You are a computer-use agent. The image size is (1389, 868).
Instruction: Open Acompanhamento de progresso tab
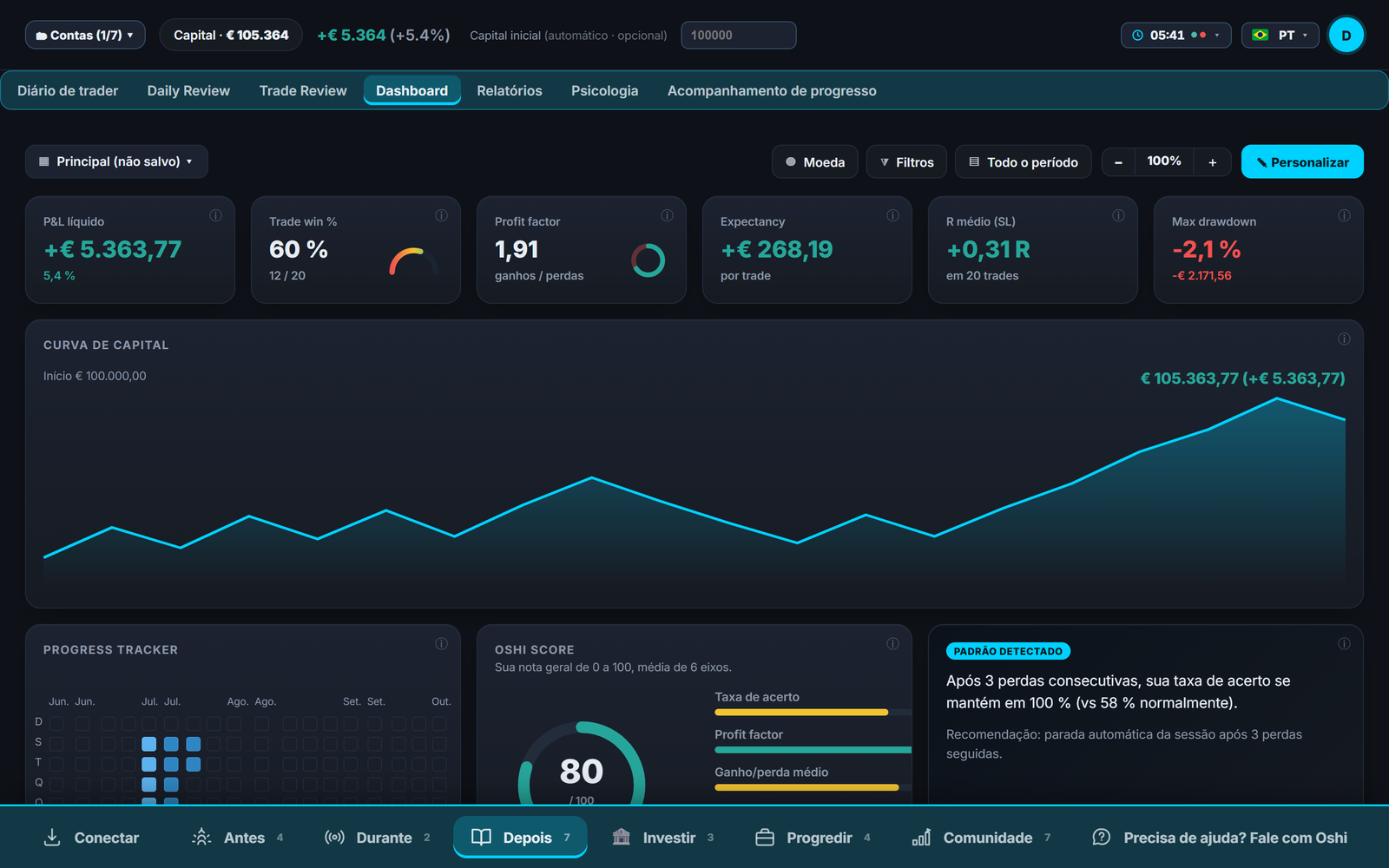click(772, 90)
